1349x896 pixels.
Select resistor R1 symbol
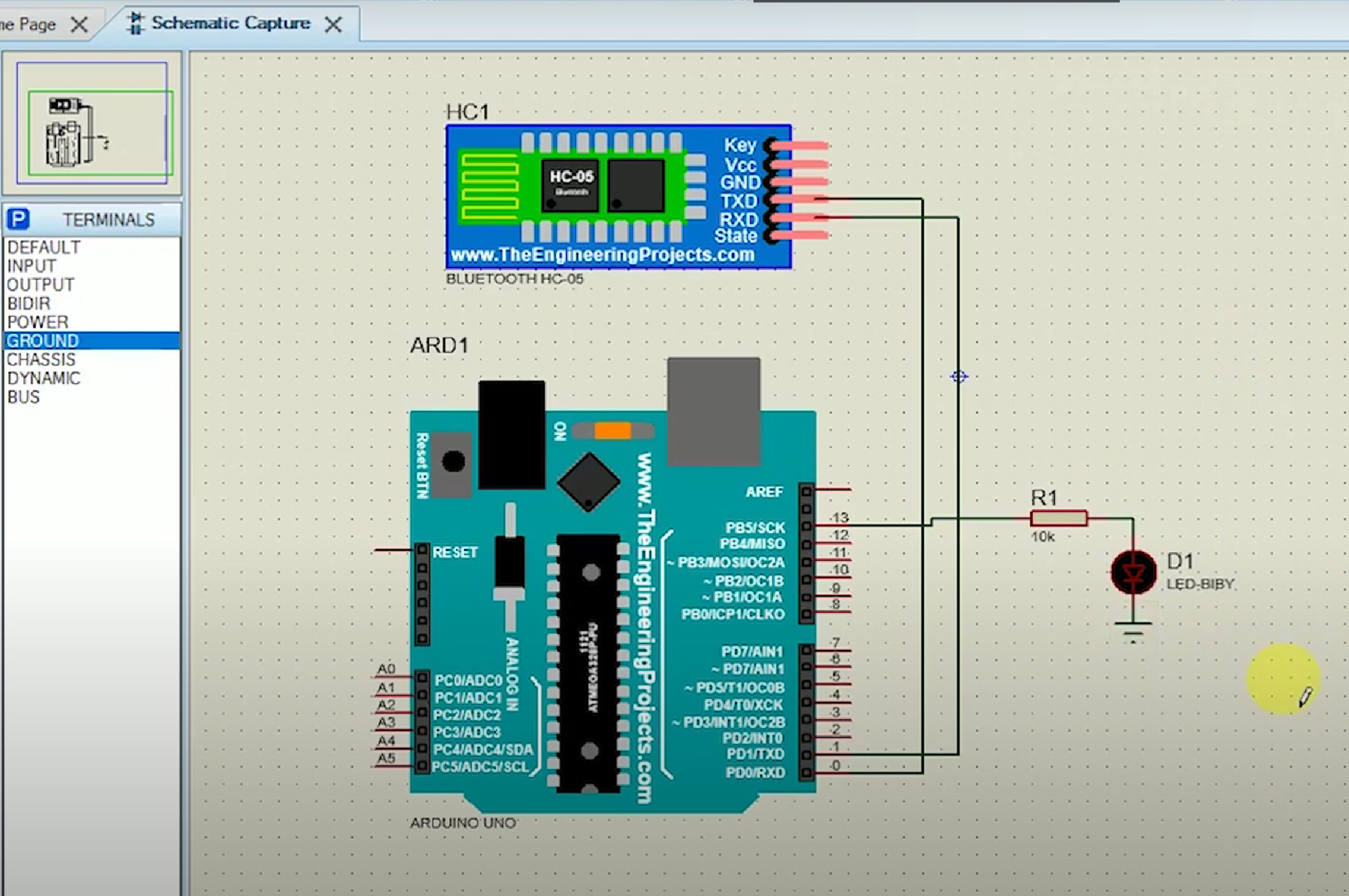coord(1058,518)
